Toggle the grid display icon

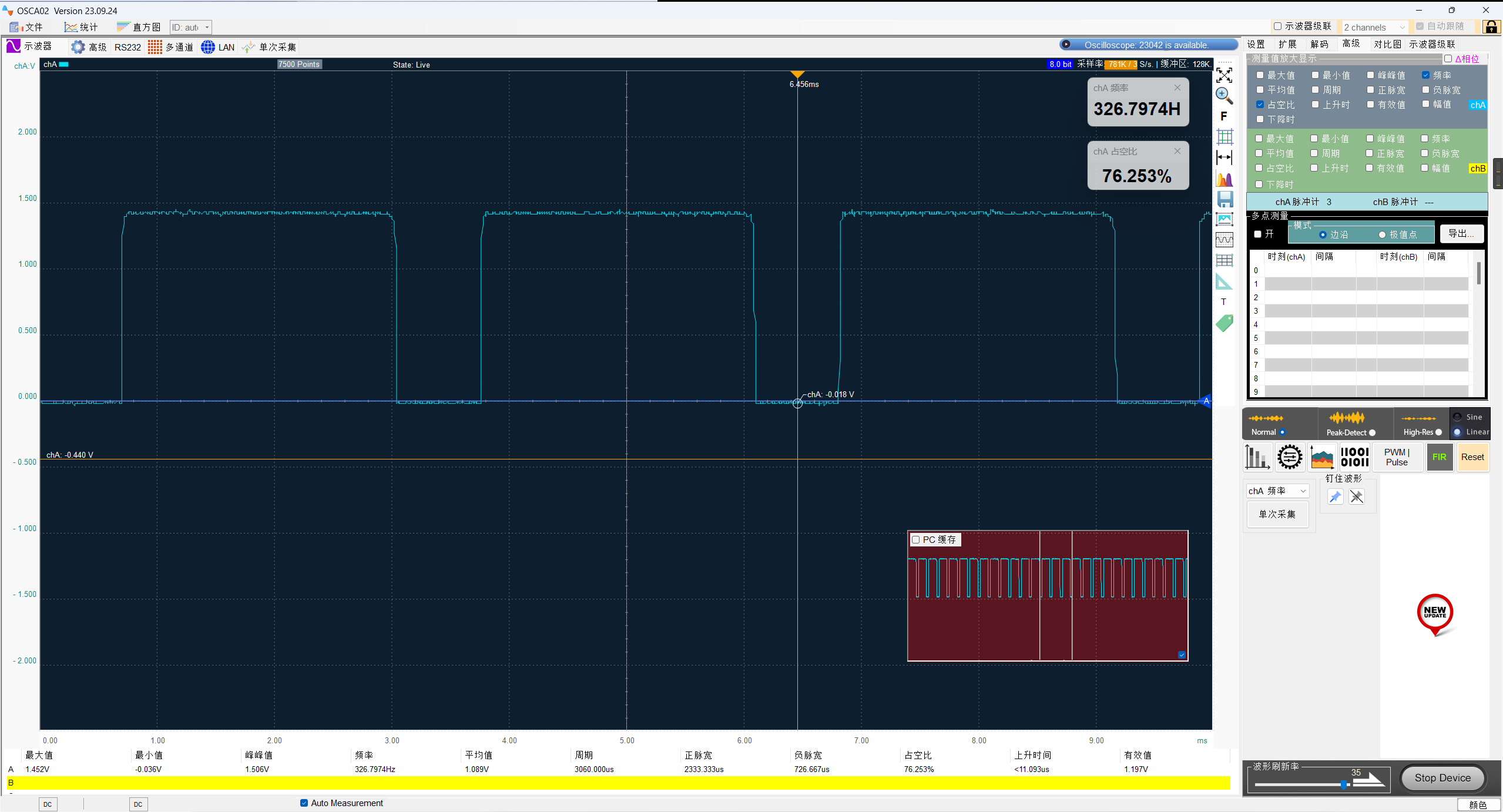(x=1224, y=137)
